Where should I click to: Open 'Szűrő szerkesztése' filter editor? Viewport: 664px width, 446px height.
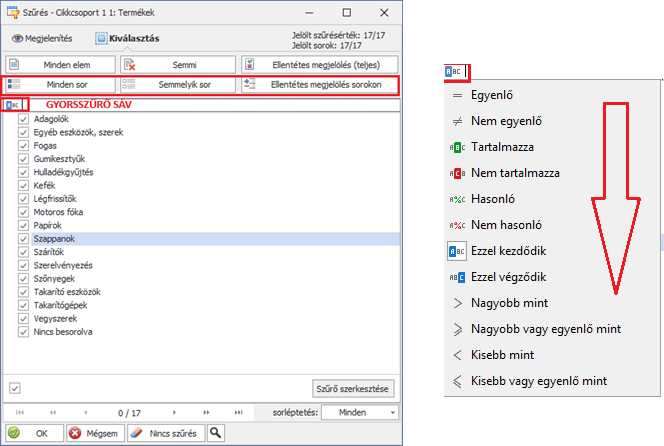(x=355, y=388)
